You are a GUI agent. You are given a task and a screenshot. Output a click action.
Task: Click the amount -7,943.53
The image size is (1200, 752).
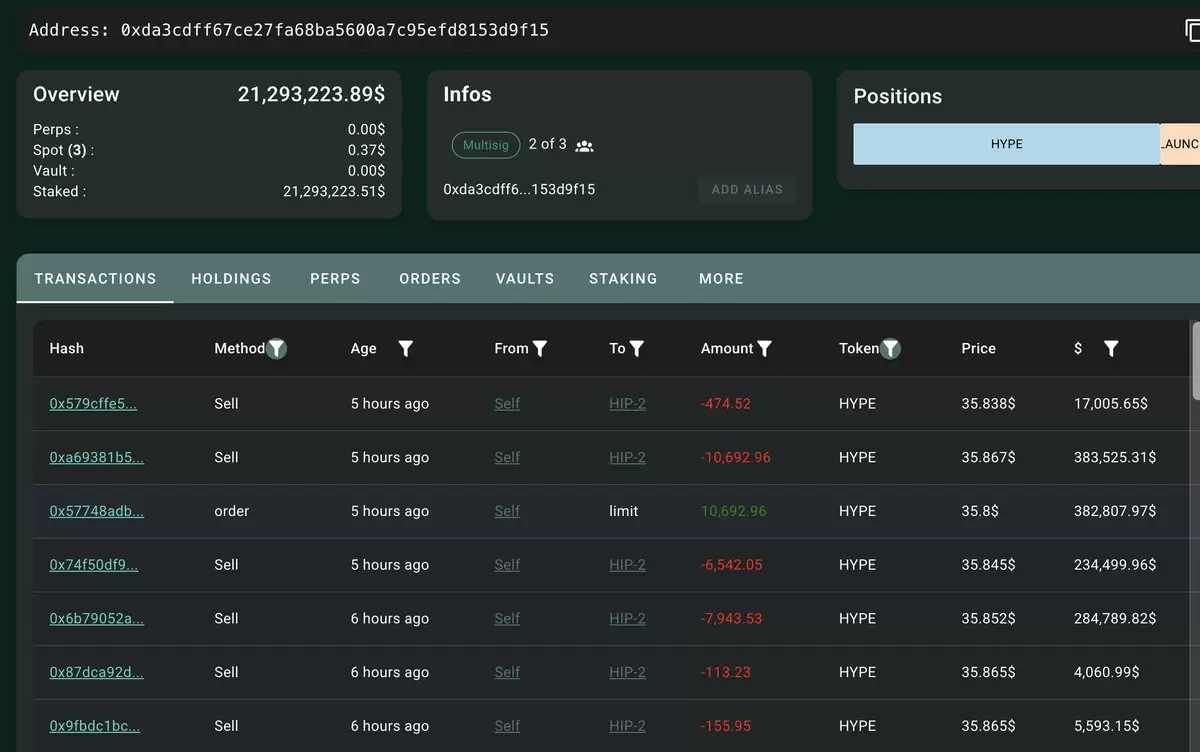pos(732,619)
